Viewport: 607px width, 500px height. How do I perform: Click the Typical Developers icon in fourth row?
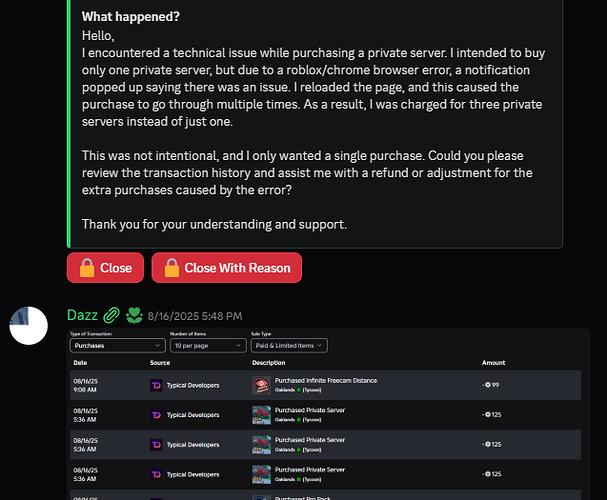pos(155,473)
